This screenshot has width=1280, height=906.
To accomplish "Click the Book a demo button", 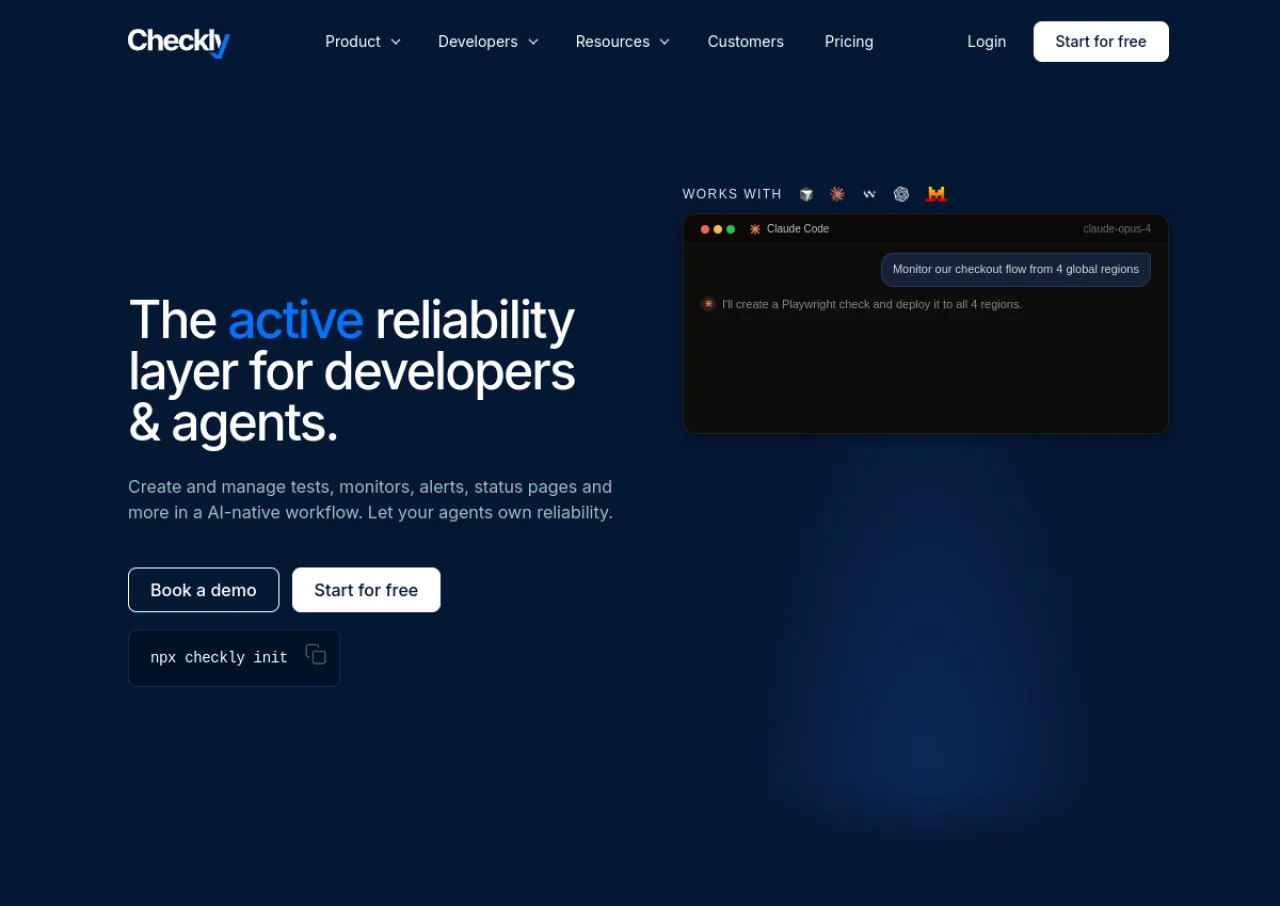I will pyautogui.click(x=204, y=590).
